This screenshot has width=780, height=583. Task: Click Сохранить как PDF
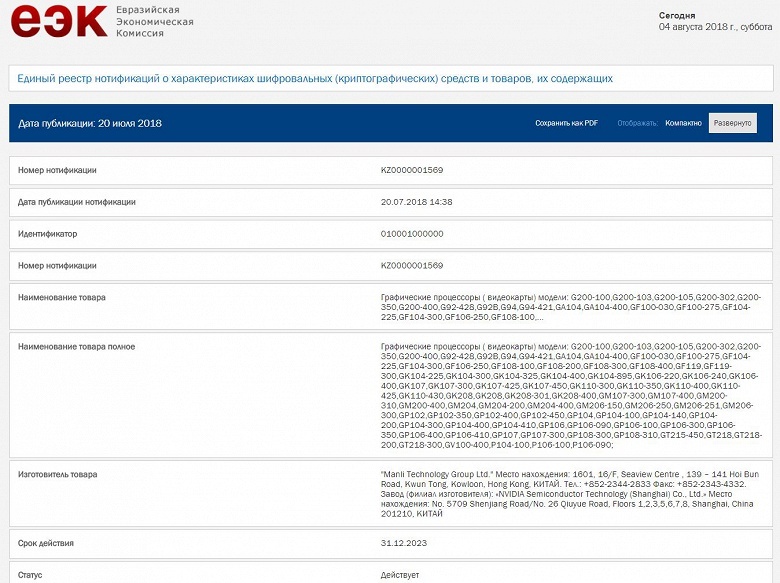tap(567, 123)
